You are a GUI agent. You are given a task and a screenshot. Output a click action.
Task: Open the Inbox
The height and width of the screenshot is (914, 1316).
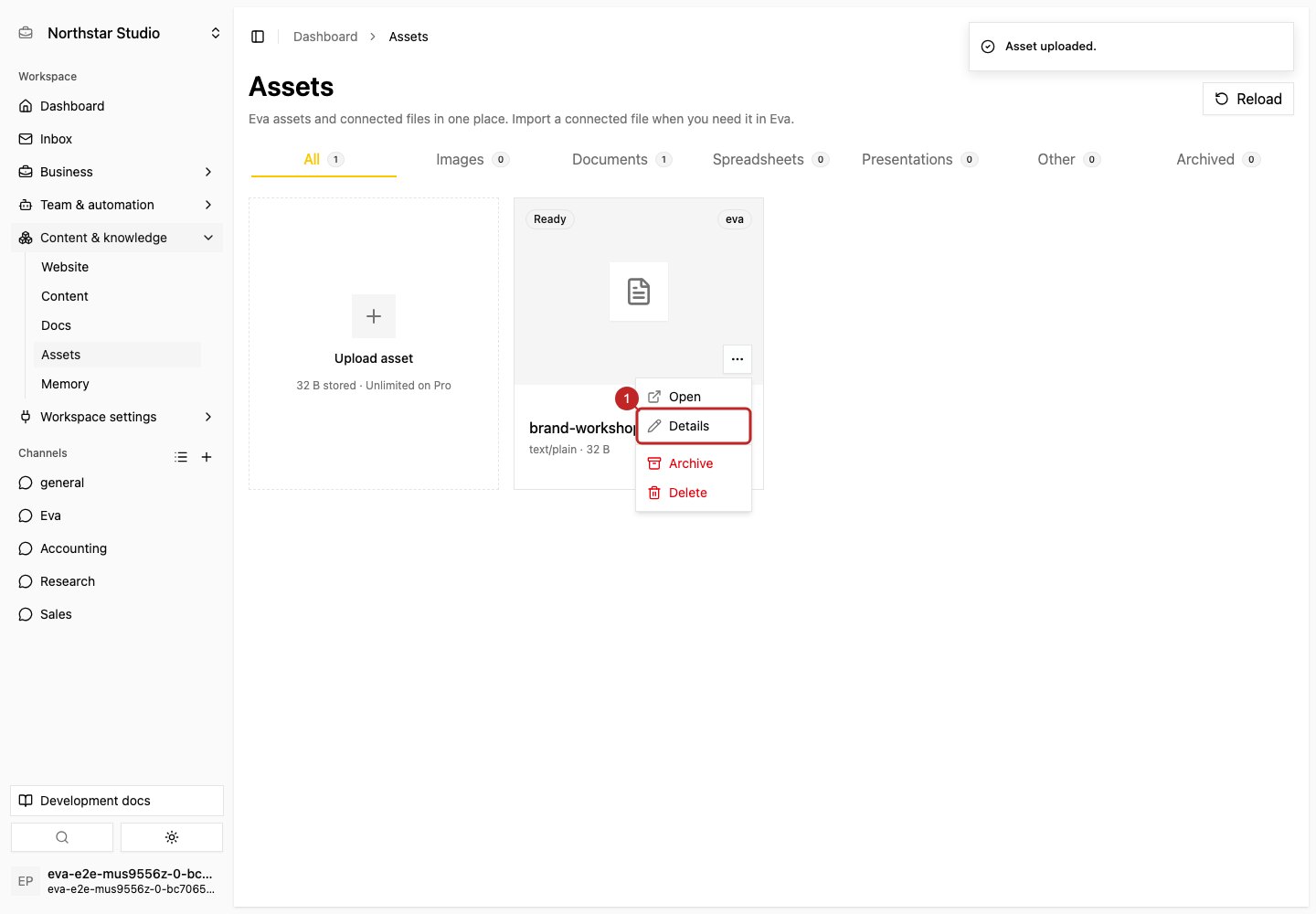pyautogui.click(x=117, y=139)
